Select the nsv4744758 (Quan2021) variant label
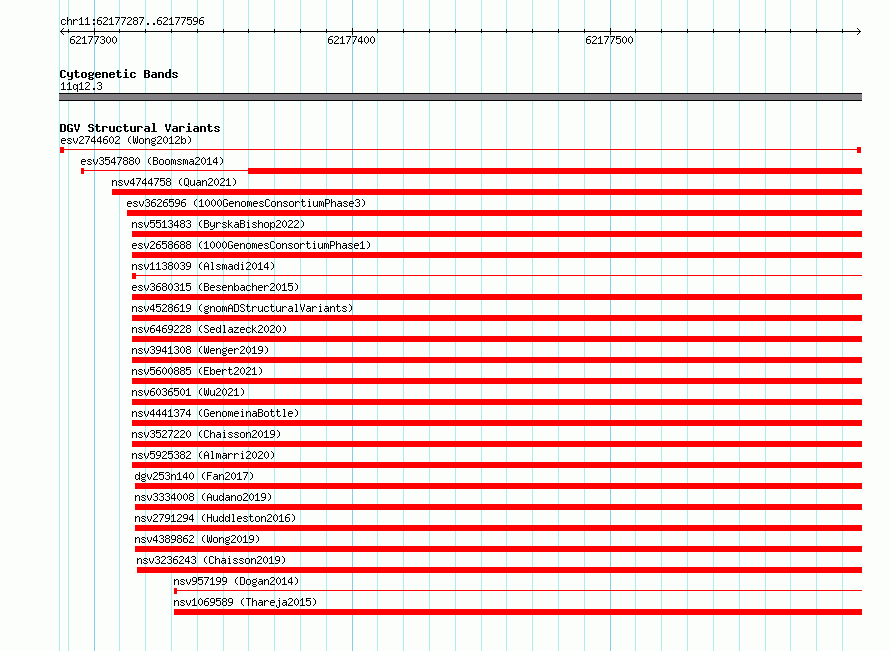This screenshot has width=890, height=651. tap(174, 182)
